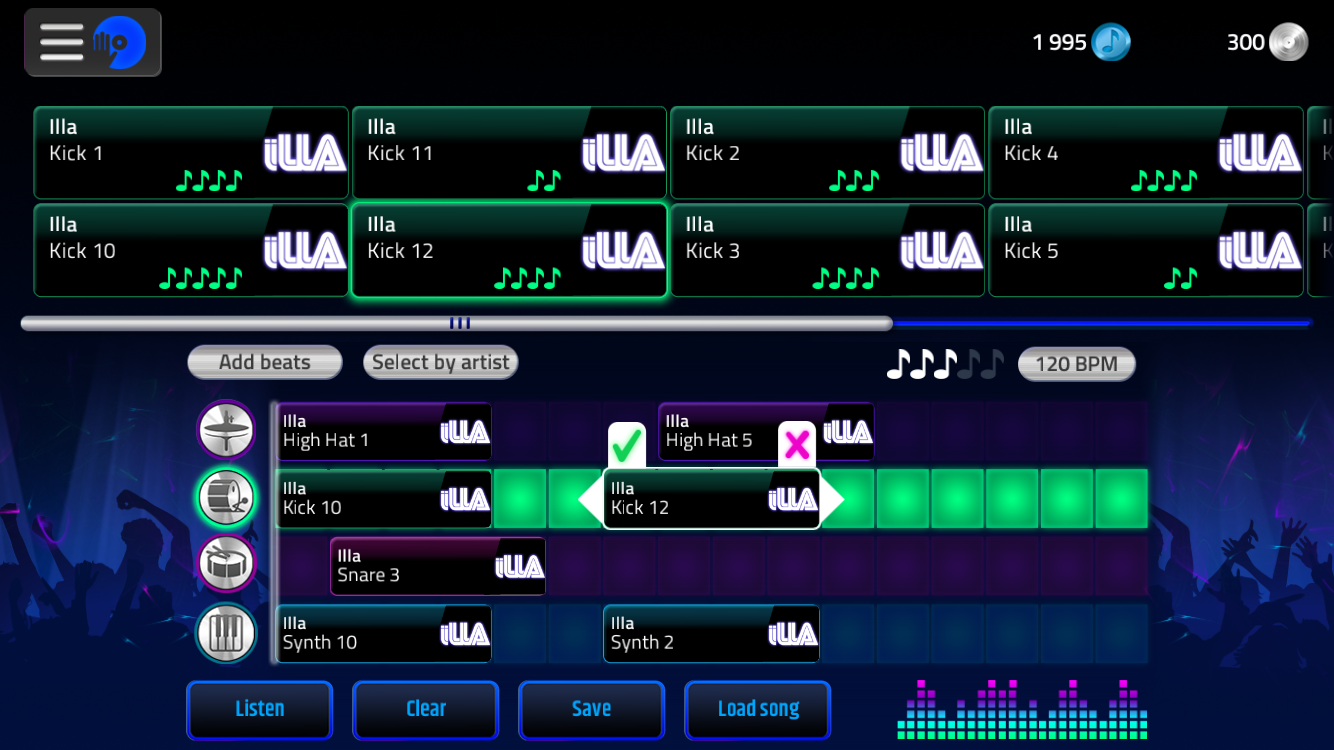Change tempo via 120 BPM button
The height and width of the screenshot is (750, 1334).
click(1076, 364)
